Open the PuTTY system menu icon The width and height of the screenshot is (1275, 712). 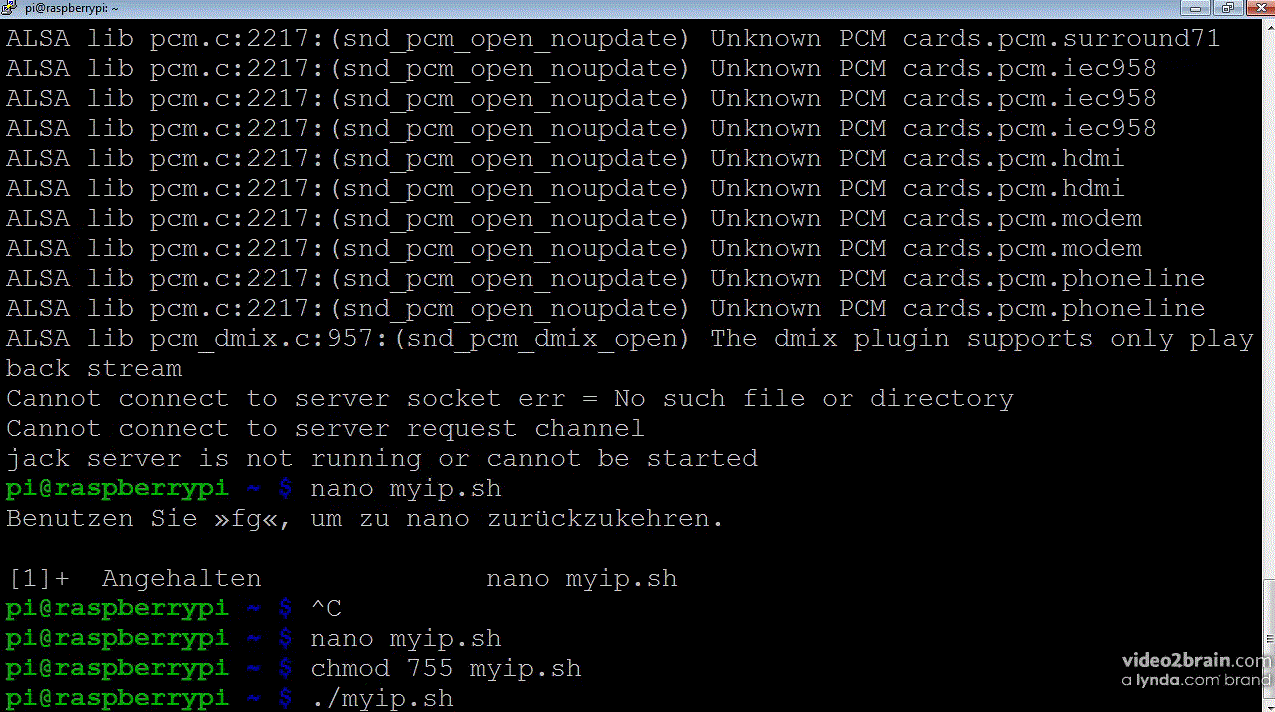(10, 8)
